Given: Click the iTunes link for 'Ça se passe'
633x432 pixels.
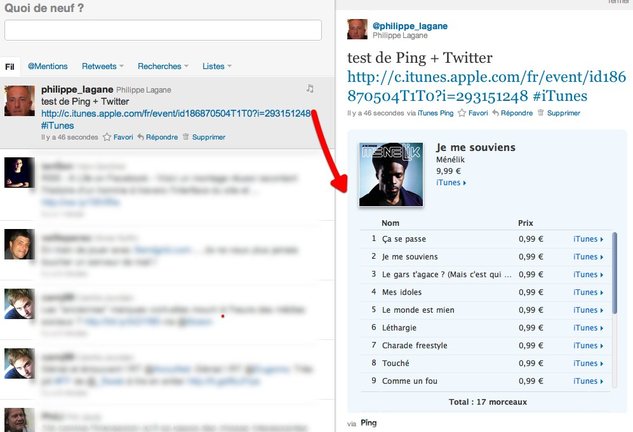Looking at the screenshot, I should [x=590, y=240].
